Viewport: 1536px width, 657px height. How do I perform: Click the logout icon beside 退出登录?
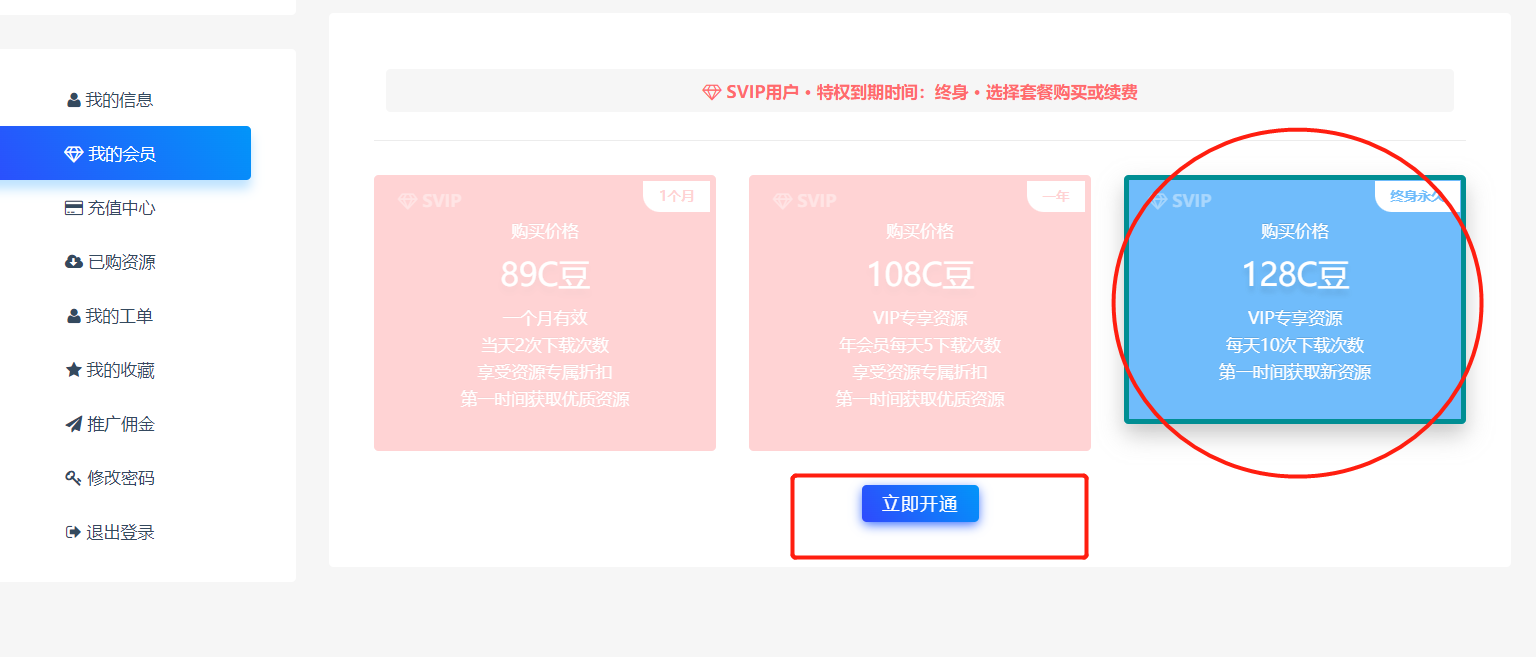[x=73, y=532]
